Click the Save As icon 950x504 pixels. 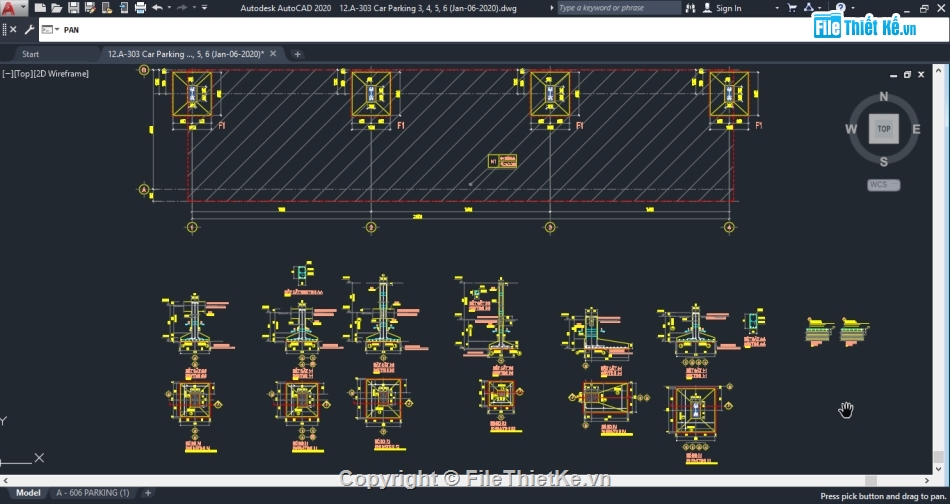pos(90,8)
